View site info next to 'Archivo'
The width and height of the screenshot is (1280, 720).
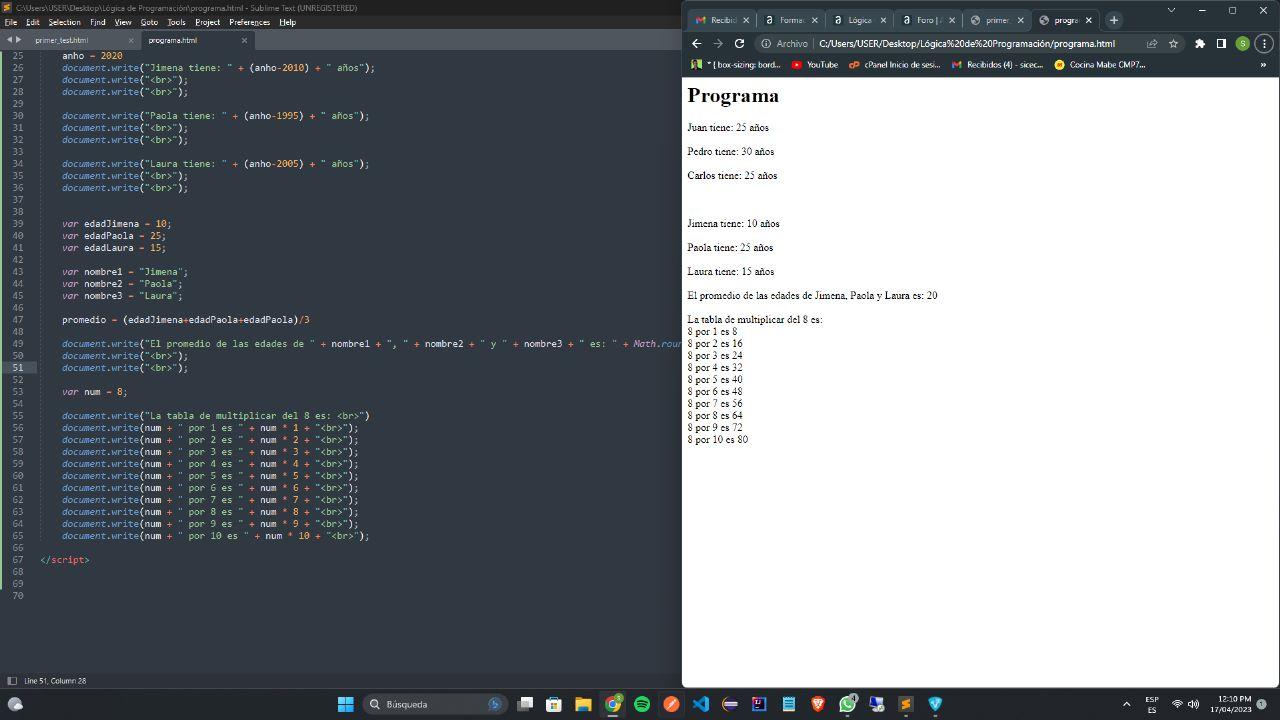tap(784, 43)
